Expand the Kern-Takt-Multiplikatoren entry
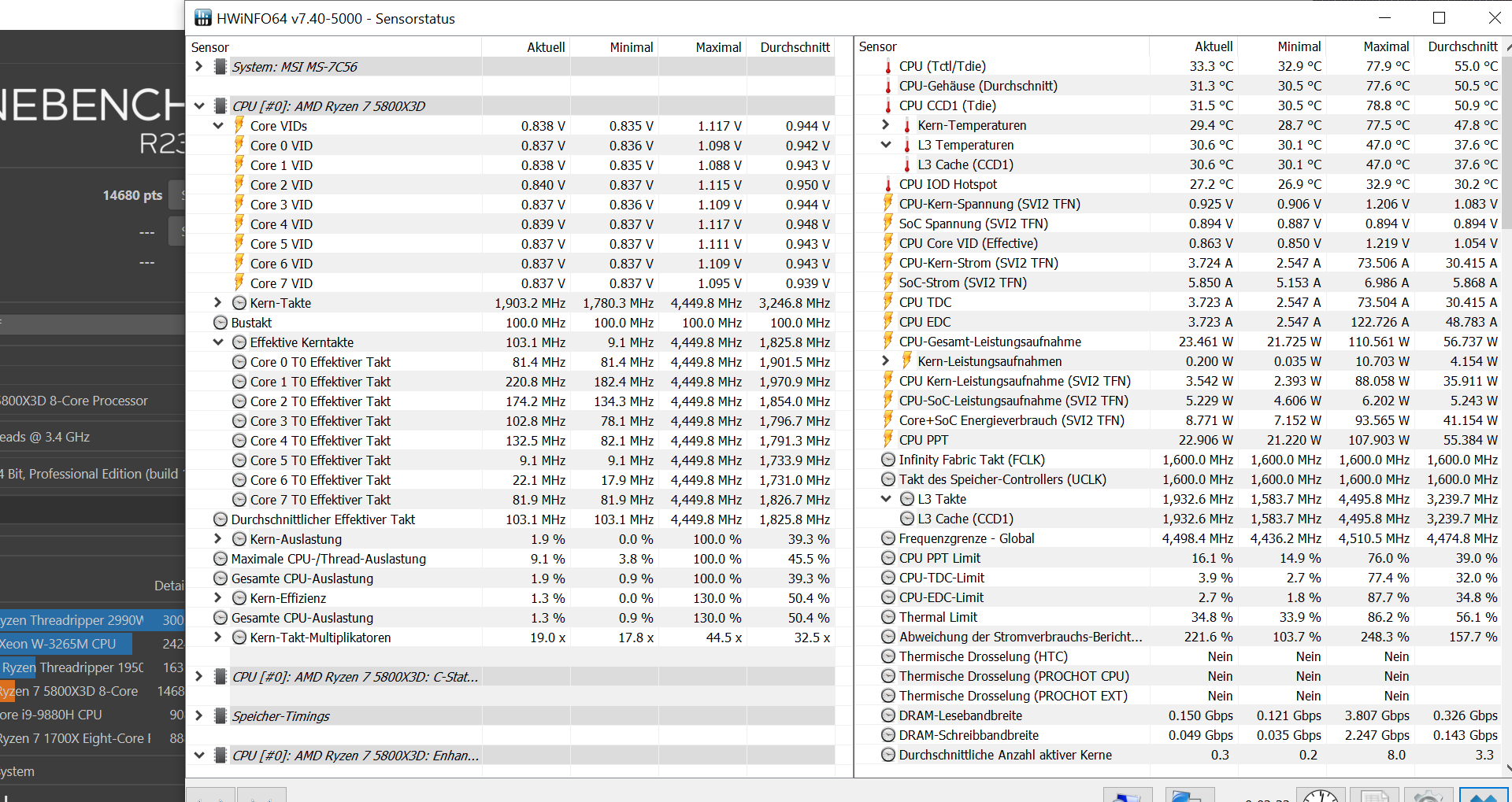This screenshot has width=1512, height=802. point(218,638)
